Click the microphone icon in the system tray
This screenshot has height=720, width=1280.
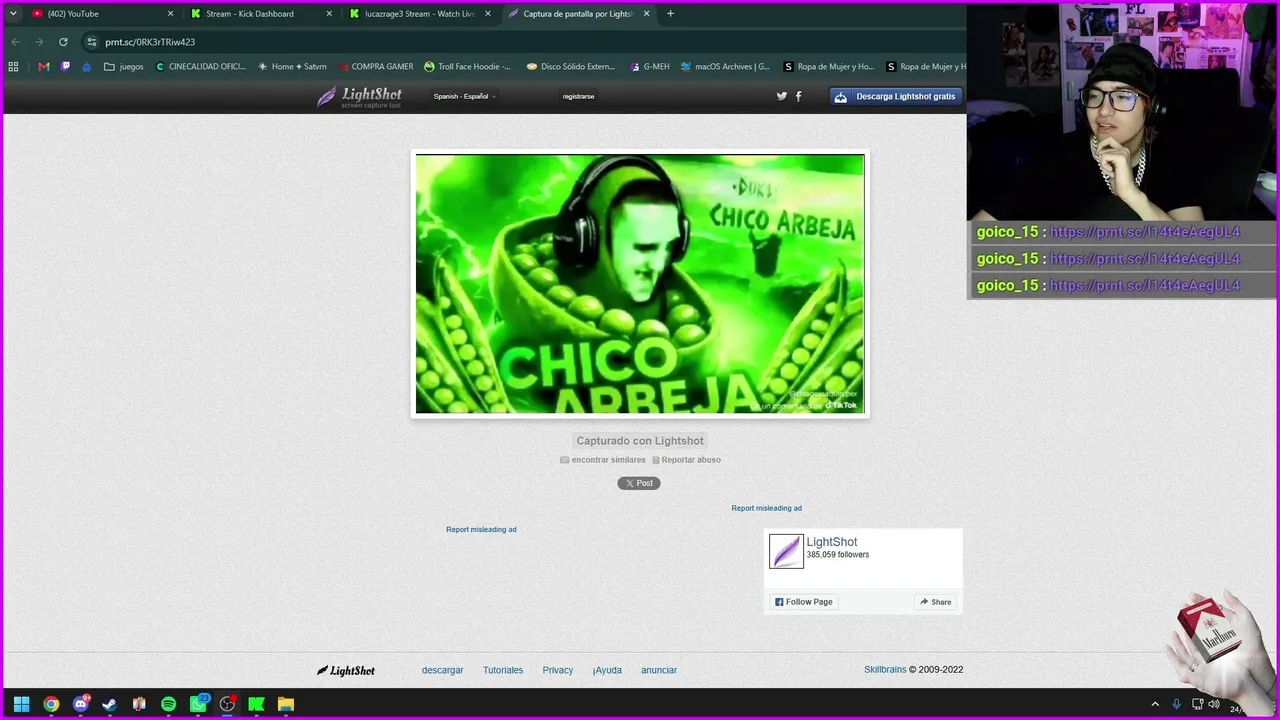click(1176, 704)
